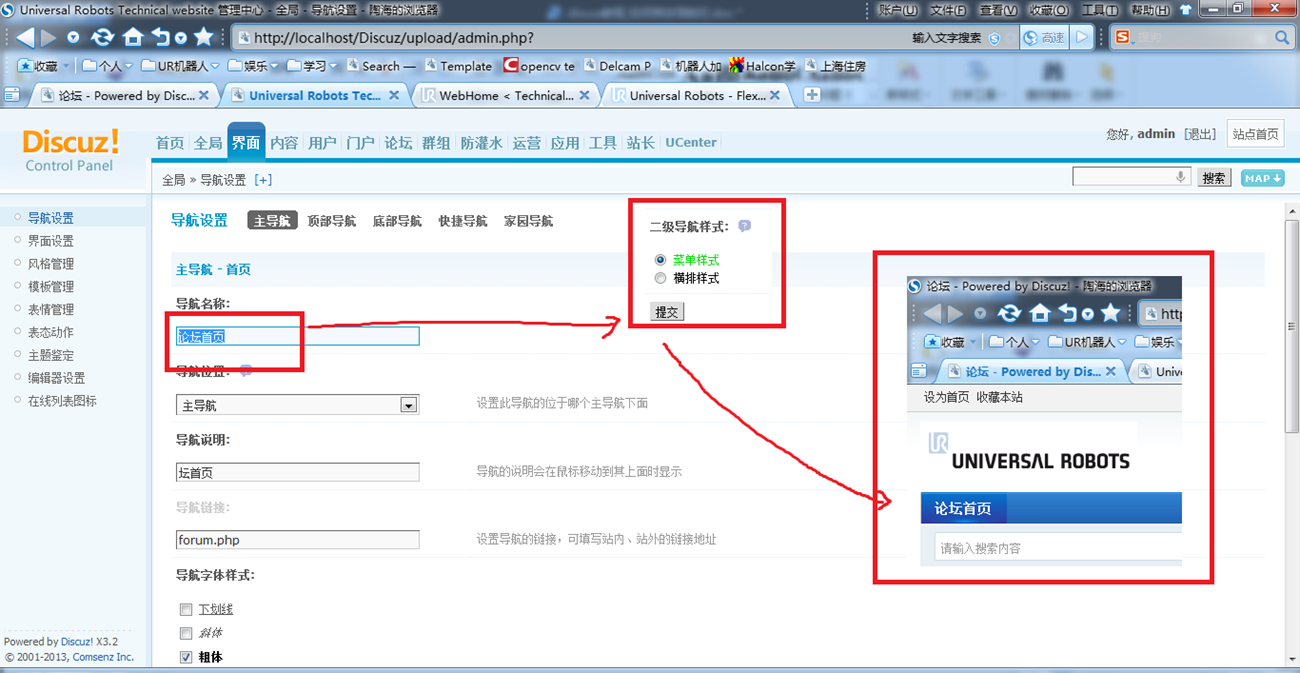Click the favorites star icon in toolbar
The image size is (1300, 673).
click(204, 38)
